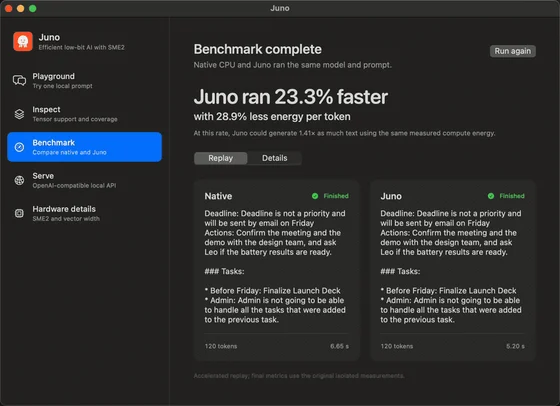Click the 'Accelerated replay' footnote text
The image size is (560, 406).
tap(299, 376)
